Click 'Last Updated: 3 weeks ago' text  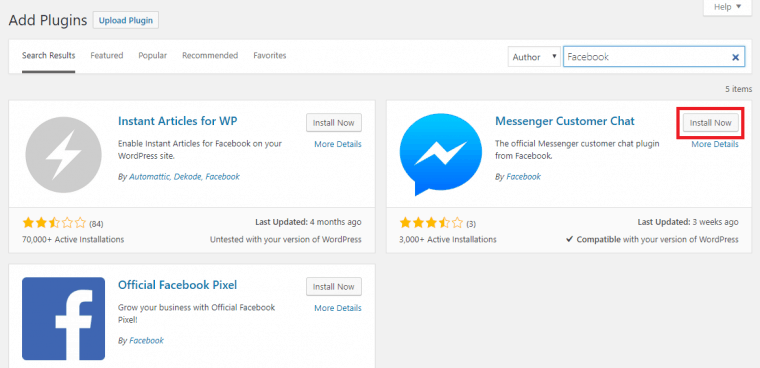coord(688,222)
